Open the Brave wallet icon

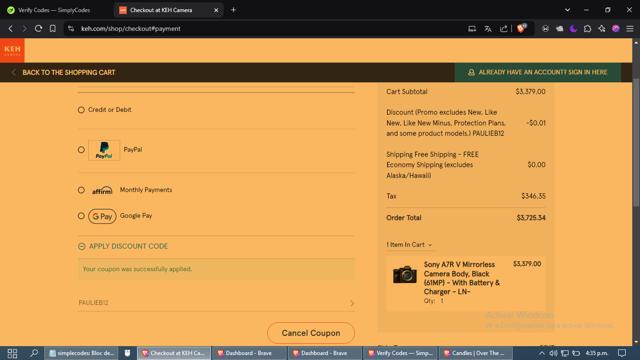pyautogui.click(x=560, y=29)
